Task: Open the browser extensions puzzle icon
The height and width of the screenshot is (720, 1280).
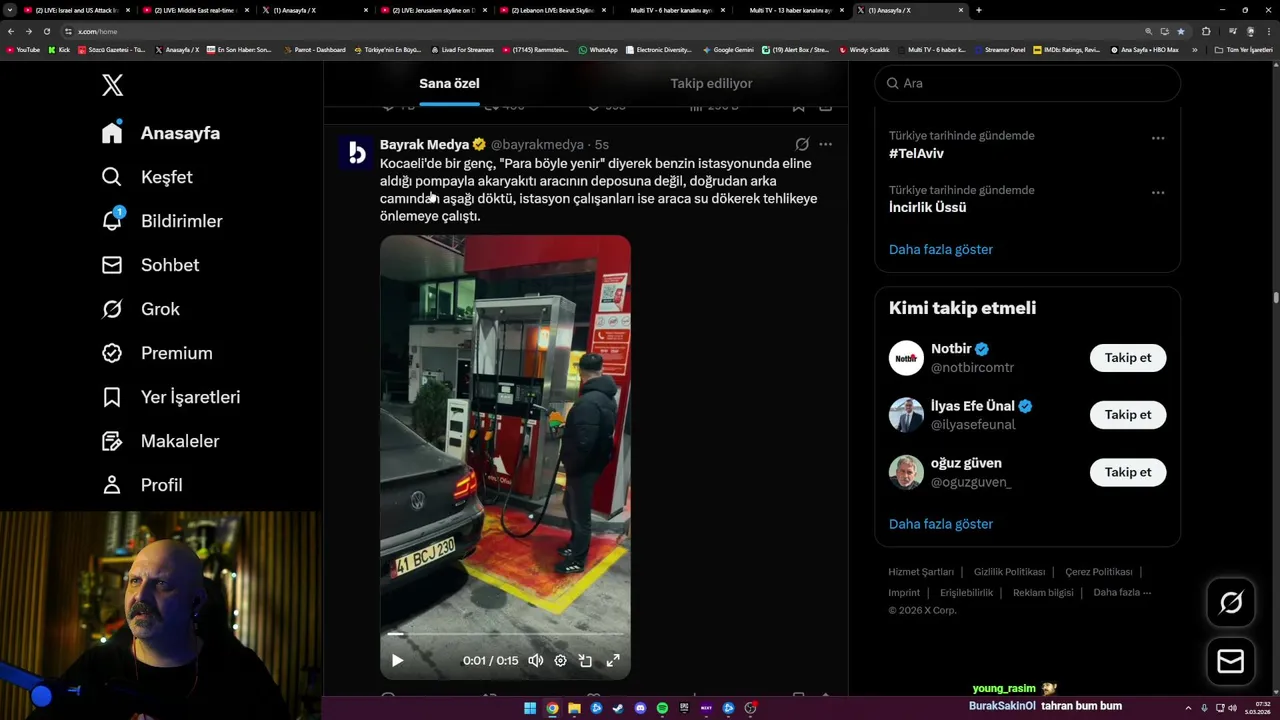Action: click(1206, 31)
